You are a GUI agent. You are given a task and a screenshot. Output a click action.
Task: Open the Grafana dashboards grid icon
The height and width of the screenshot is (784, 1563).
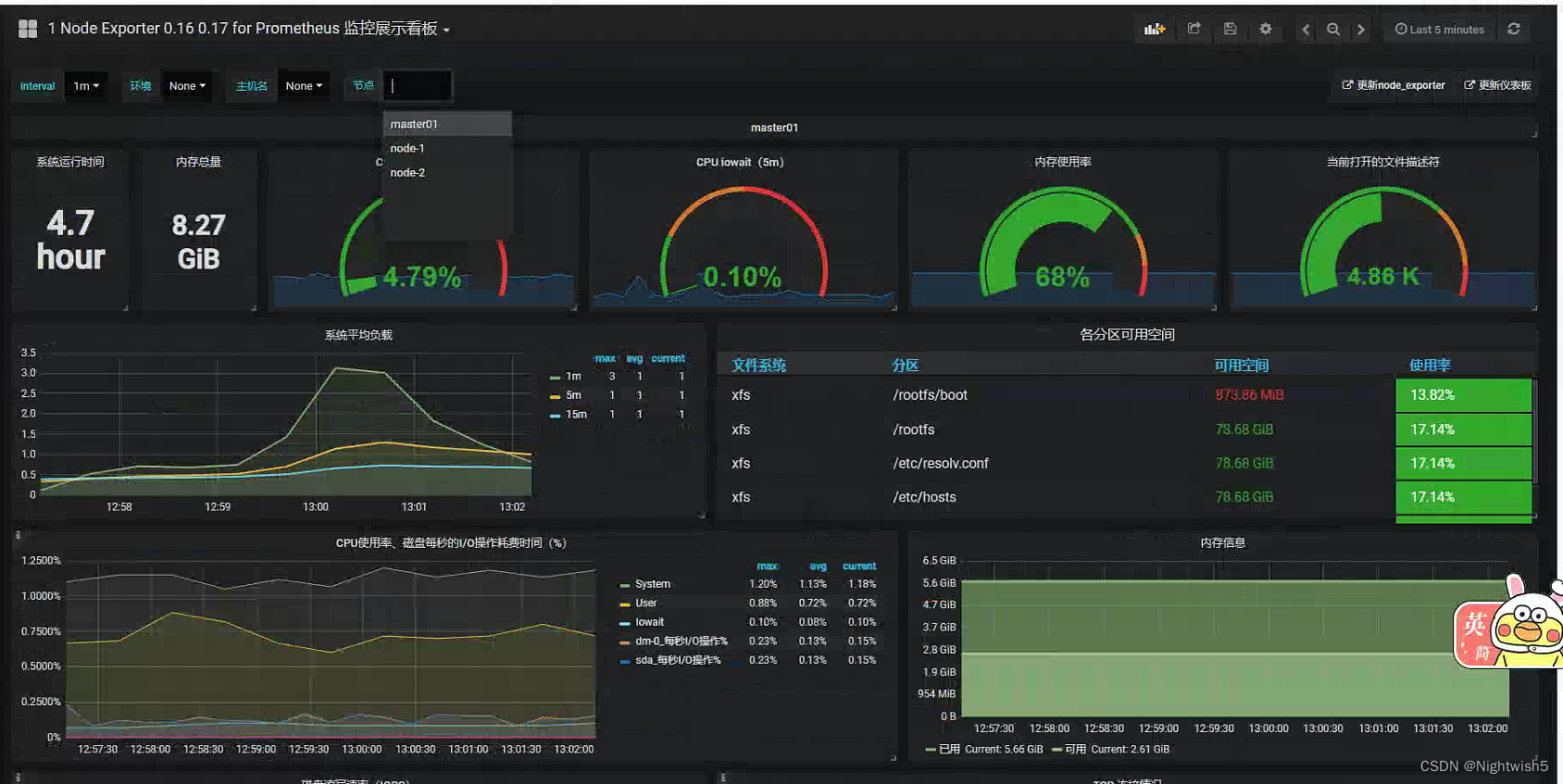pos(28,29)
